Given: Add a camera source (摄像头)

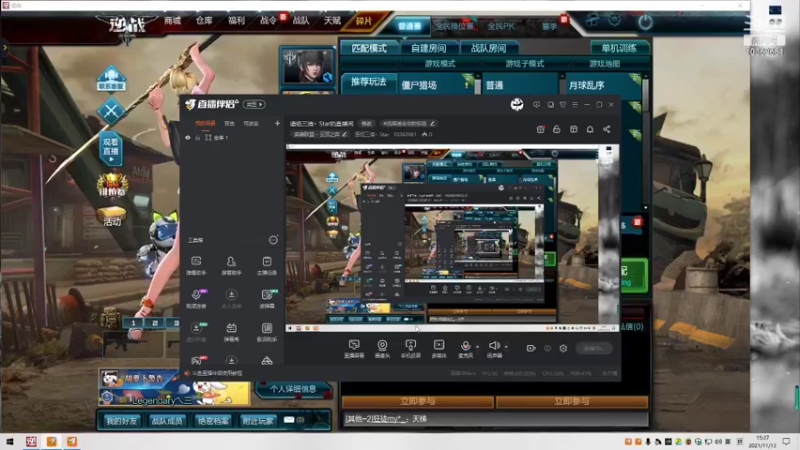Looking at the screenshot, I should [x=382, y=349].
